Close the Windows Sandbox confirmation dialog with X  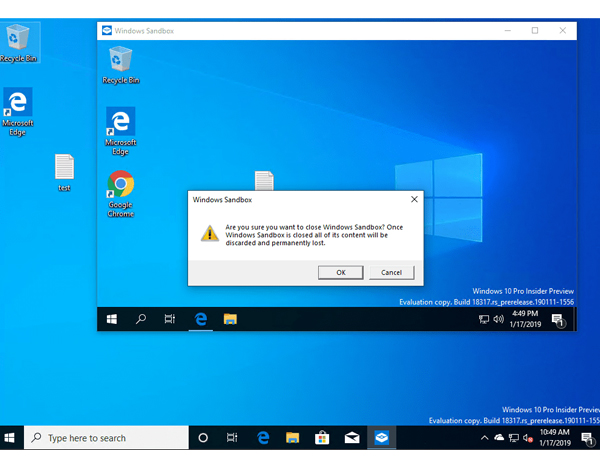[x=414, y=200]
